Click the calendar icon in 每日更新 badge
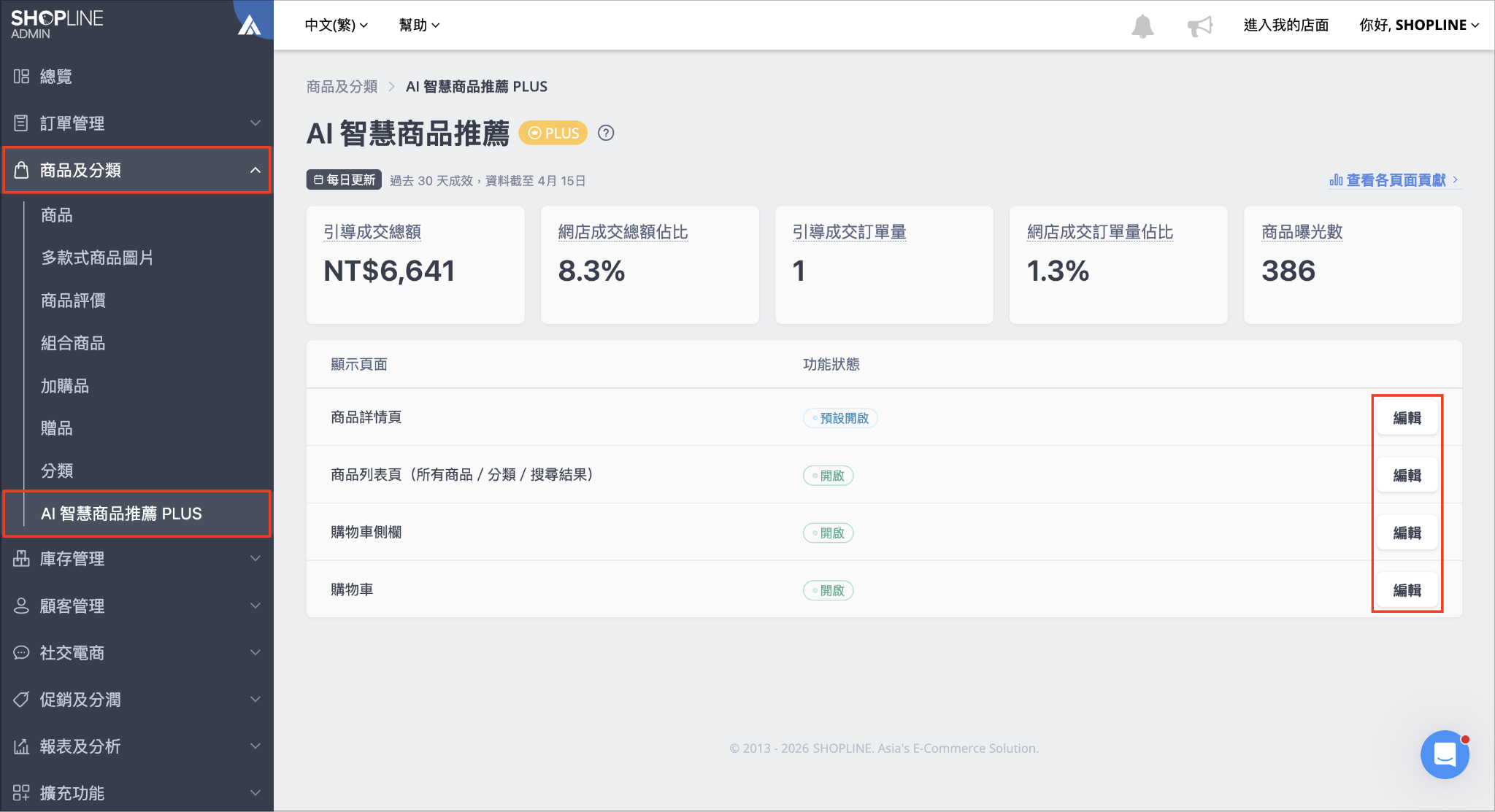Image resolution: width=1495 pixels, height=812 pixels. pos(318,179)
